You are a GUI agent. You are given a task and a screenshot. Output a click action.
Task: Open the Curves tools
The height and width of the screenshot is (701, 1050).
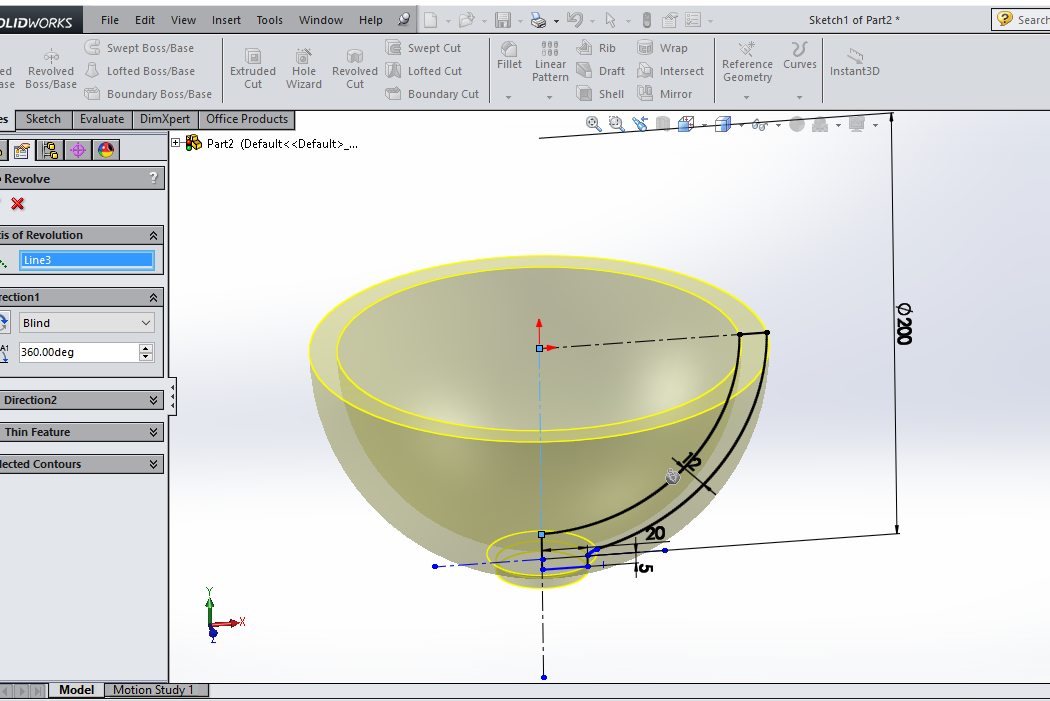tap(800, 56)
